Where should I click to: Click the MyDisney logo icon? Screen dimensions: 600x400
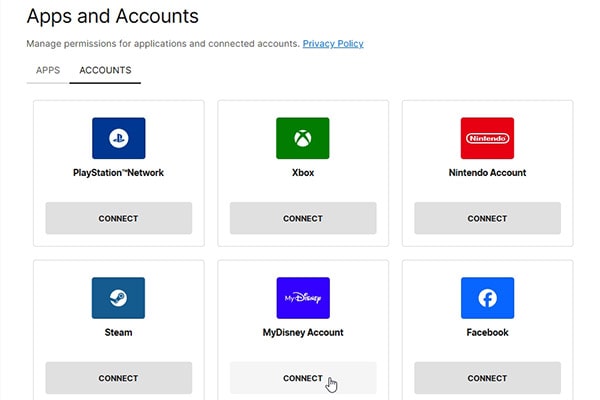click(303, 298)
